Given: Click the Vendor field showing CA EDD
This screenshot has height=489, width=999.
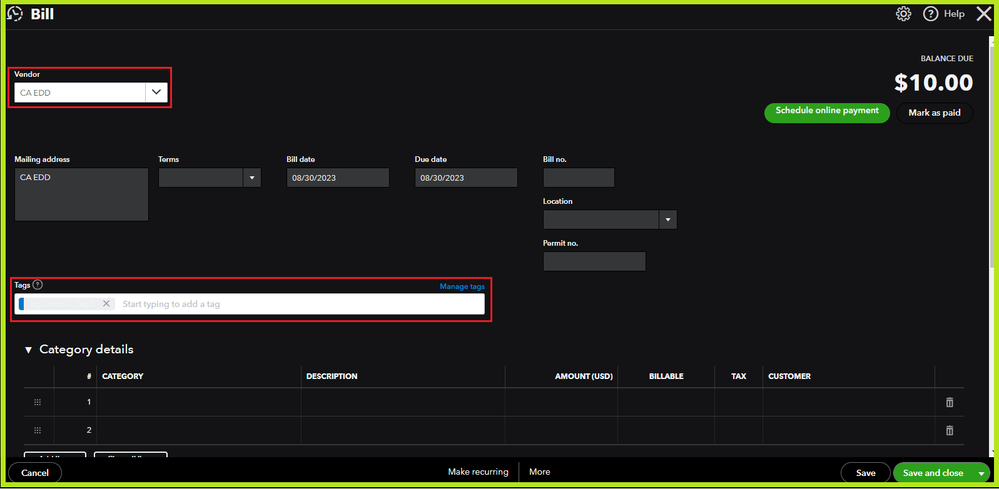Looking at the screenshot, I should [80, 92].
